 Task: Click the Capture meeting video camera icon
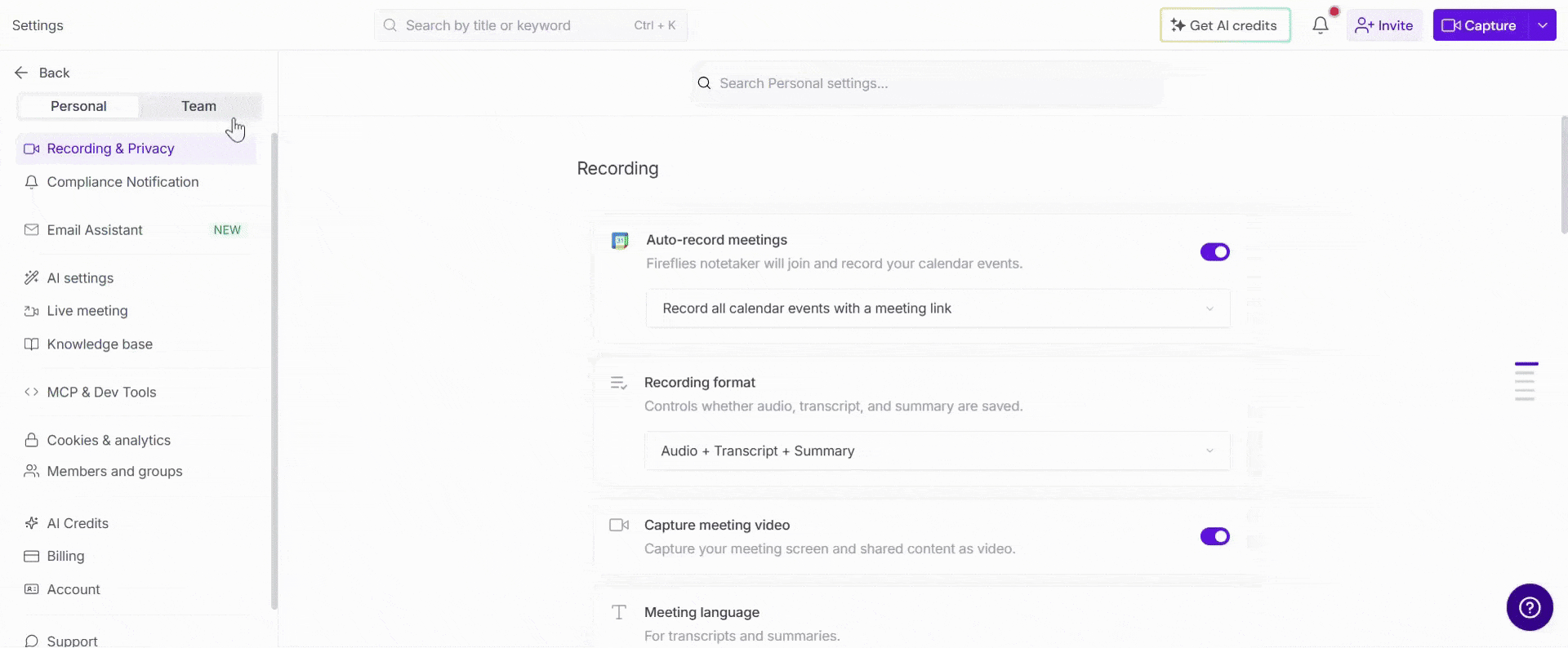(x=619, y=526)
